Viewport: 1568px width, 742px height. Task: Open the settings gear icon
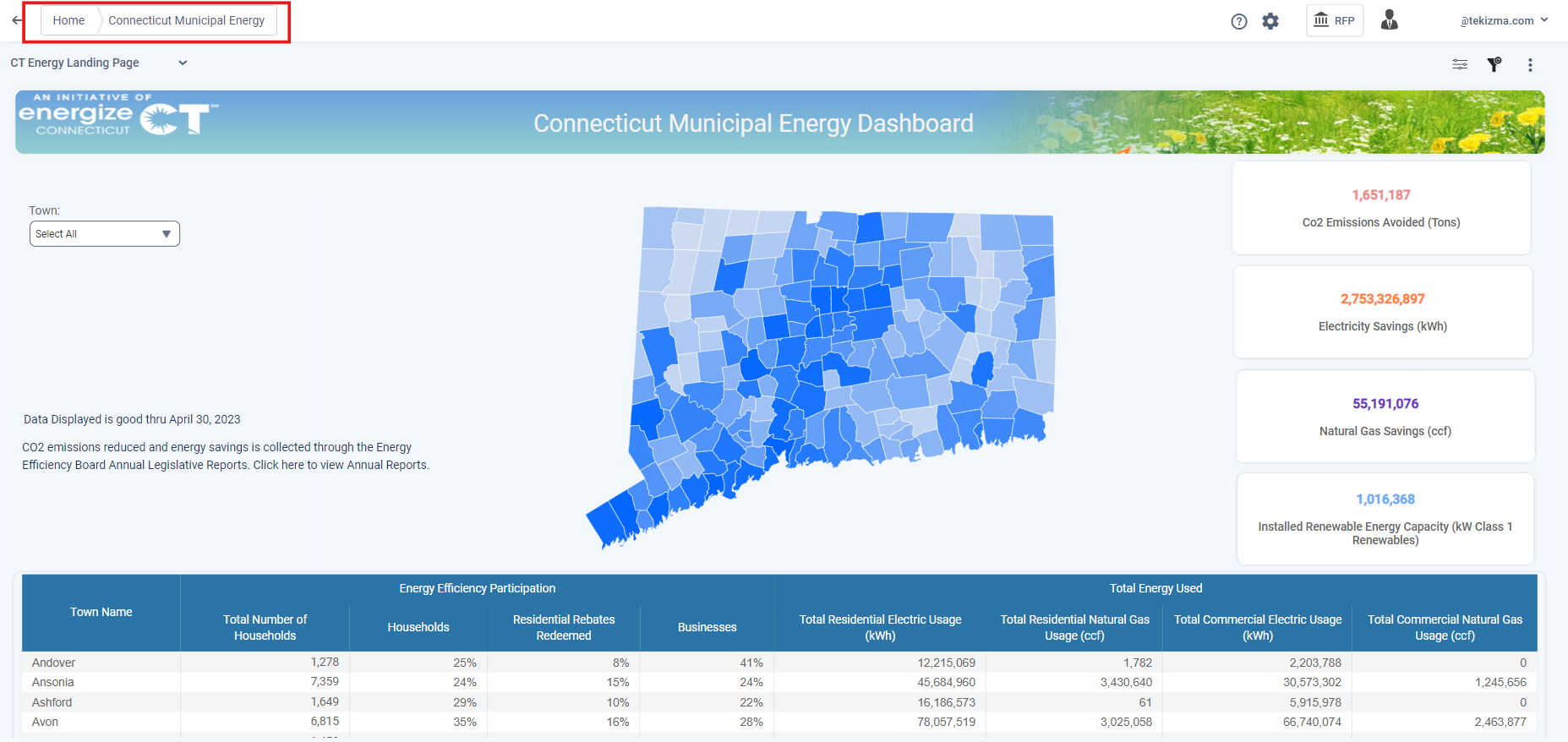point(1270,21)
